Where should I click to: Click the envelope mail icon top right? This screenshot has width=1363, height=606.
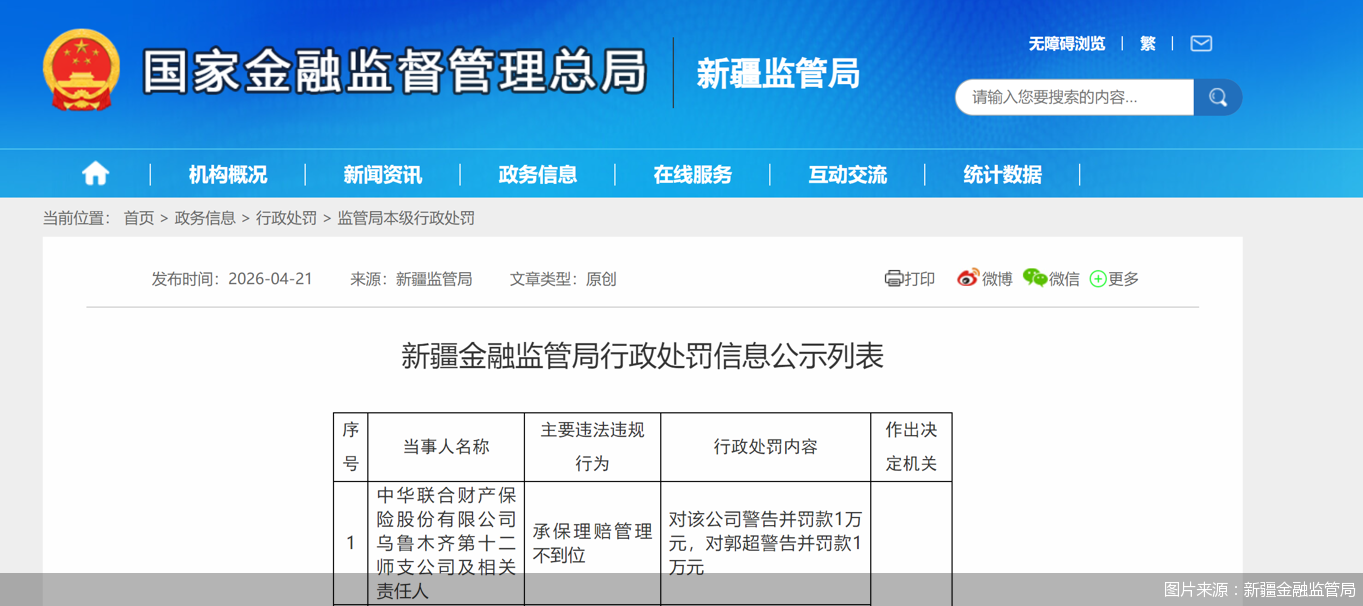click(1200, 43)
